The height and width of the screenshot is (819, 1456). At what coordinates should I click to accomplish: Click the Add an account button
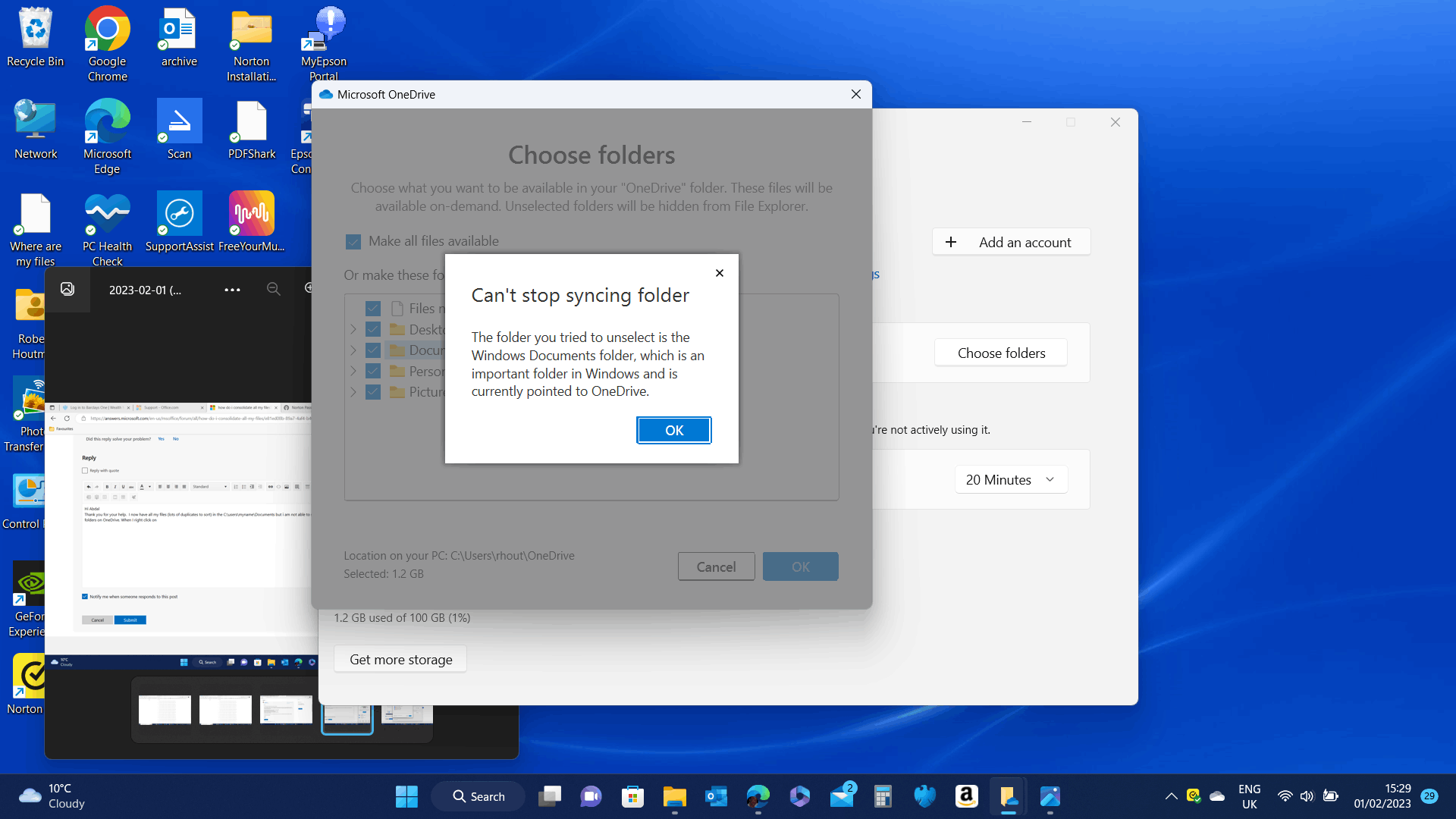tap(1010, 242)
